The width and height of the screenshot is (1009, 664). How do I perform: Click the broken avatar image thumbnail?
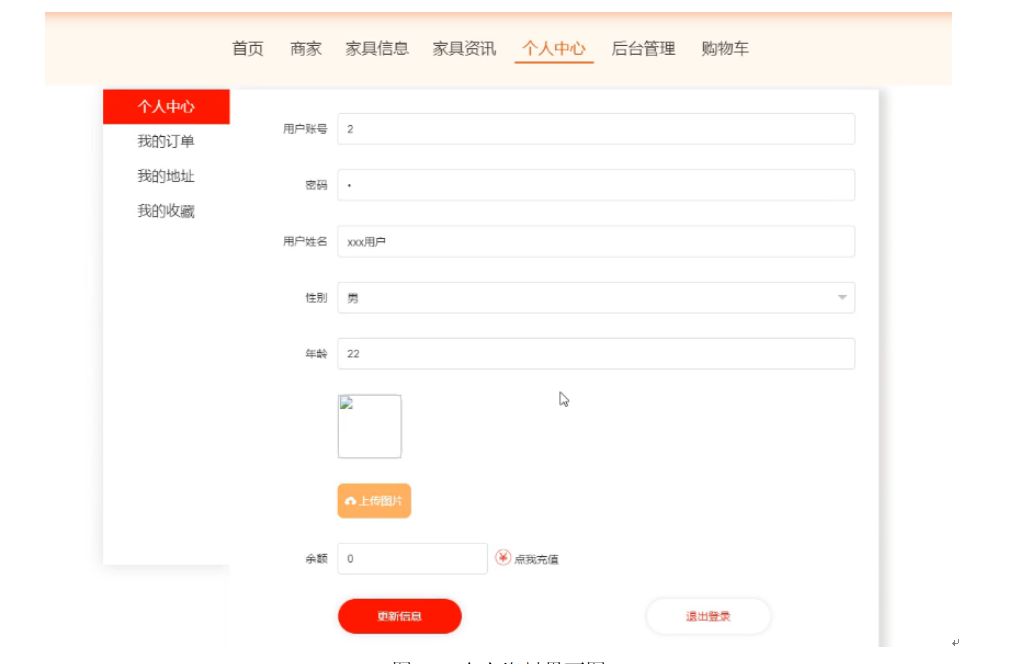369,427
